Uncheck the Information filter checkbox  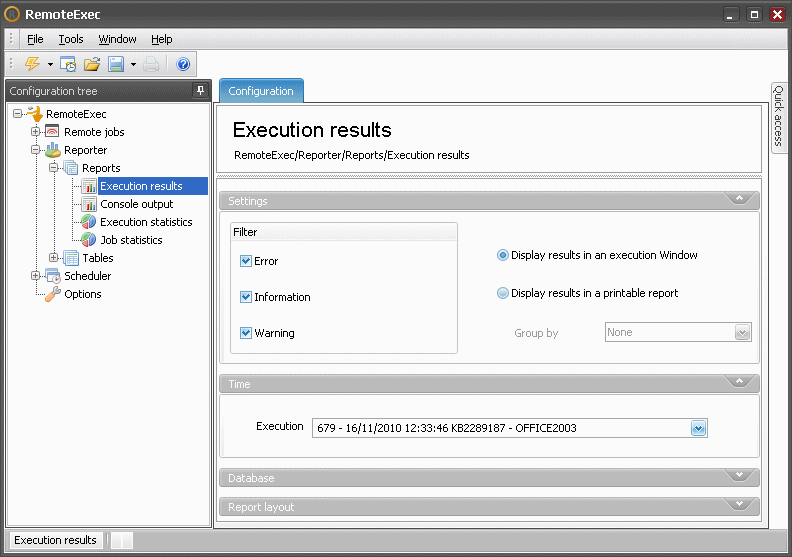[x=245, y=297]
